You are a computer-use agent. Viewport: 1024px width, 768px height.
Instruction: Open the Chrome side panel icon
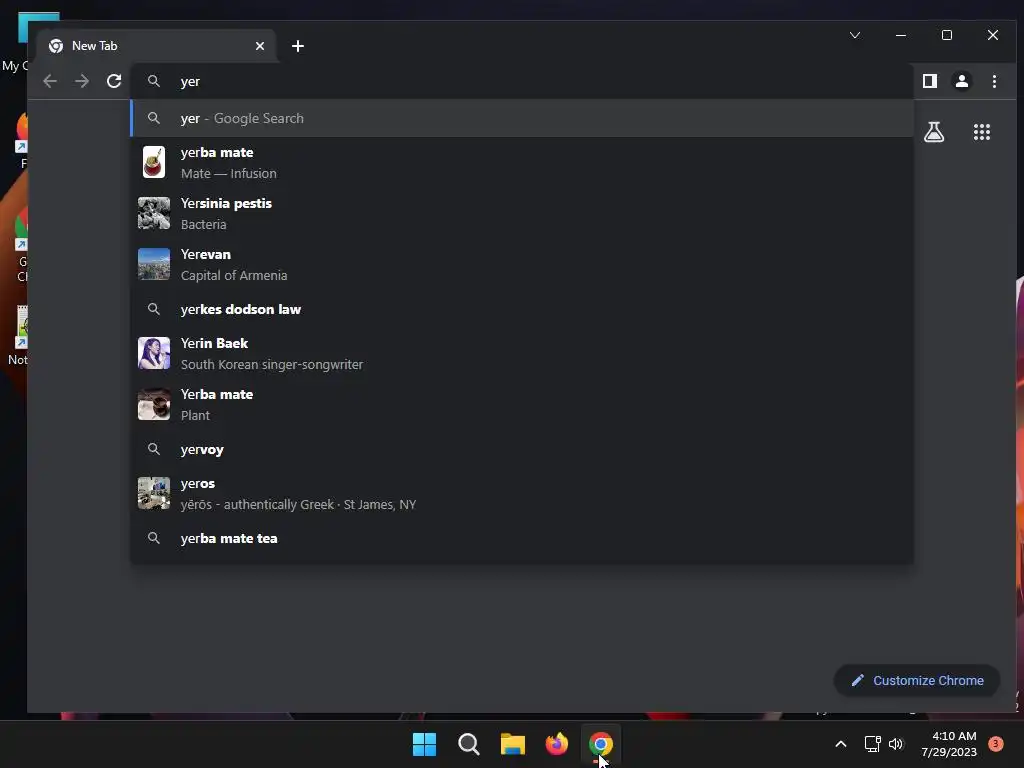coord(930,81)
